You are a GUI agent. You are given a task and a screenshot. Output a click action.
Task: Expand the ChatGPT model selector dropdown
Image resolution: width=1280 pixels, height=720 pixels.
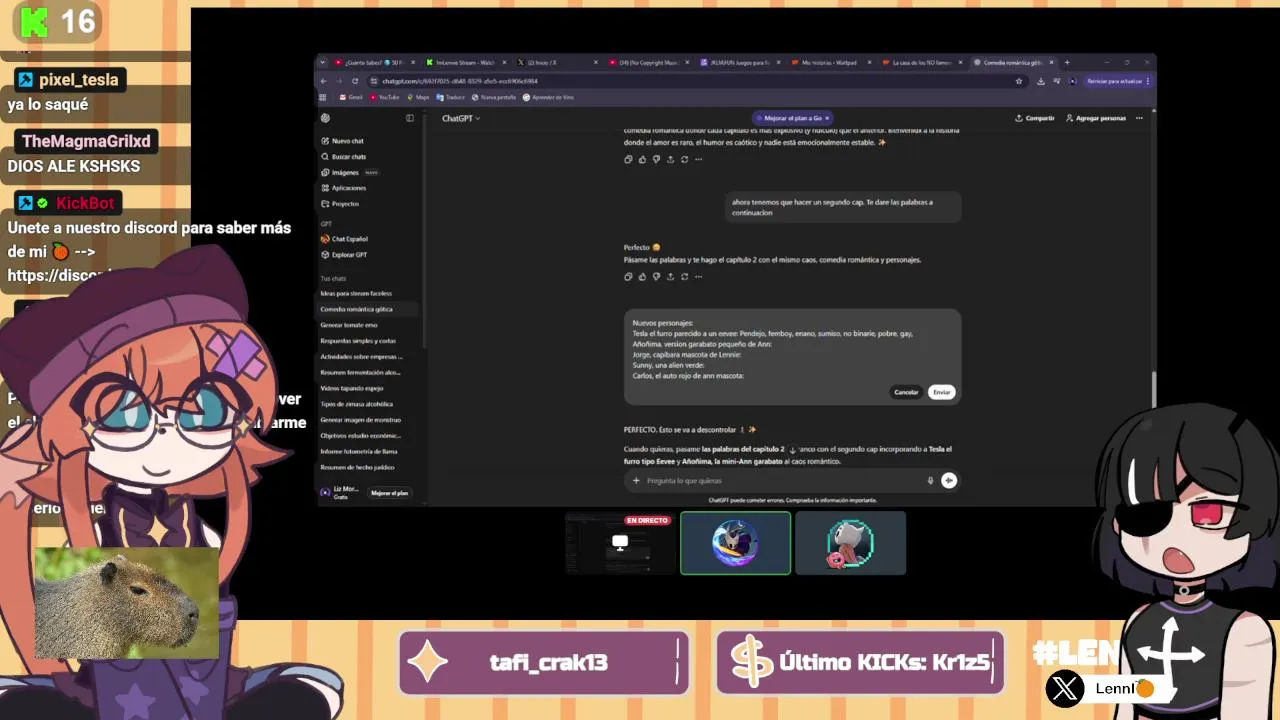461,118
